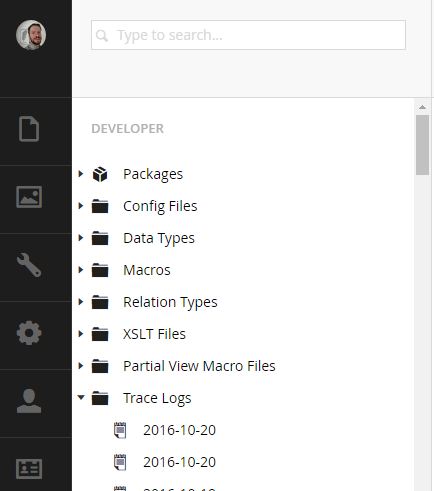Expand the Packages tree node
Image resolution: width=434 pixels, height=491 pixels.
coord(81,174)
